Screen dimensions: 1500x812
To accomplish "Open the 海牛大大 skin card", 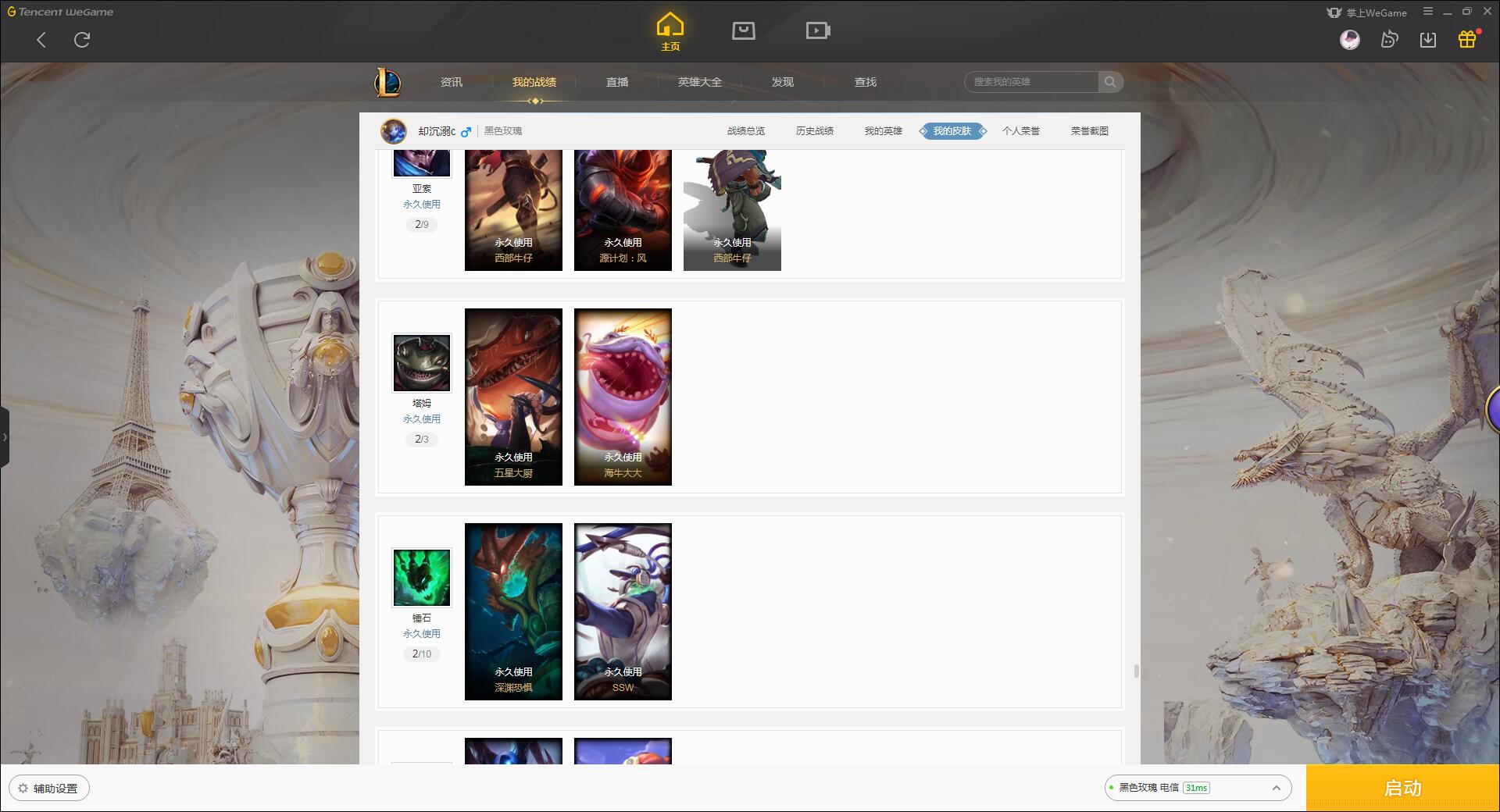I will coord(623,397).
